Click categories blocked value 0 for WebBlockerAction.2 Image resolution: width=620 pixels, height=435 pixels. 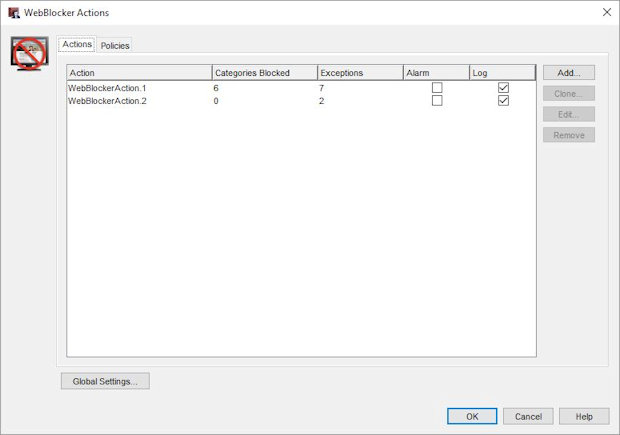[x=216, y=101]
